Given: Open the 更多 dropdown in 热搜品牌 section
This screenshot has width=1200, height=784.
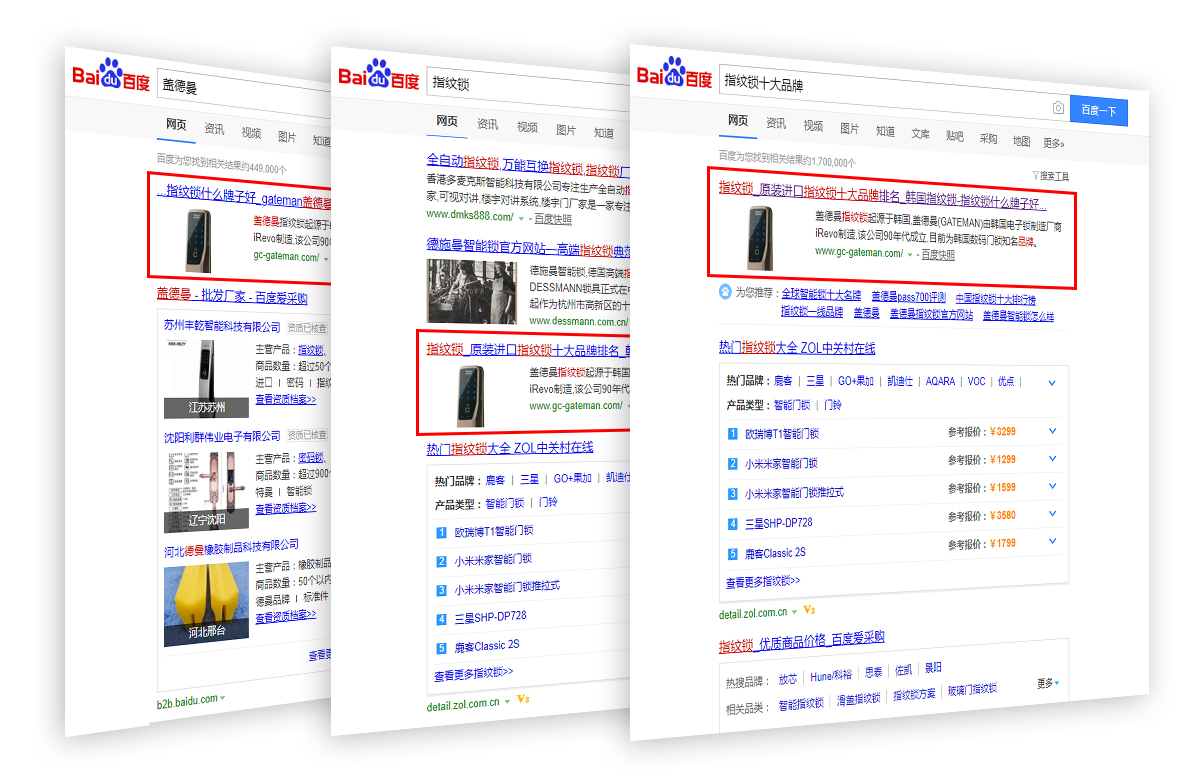Looking at the screenshot, I should 1047,683.
